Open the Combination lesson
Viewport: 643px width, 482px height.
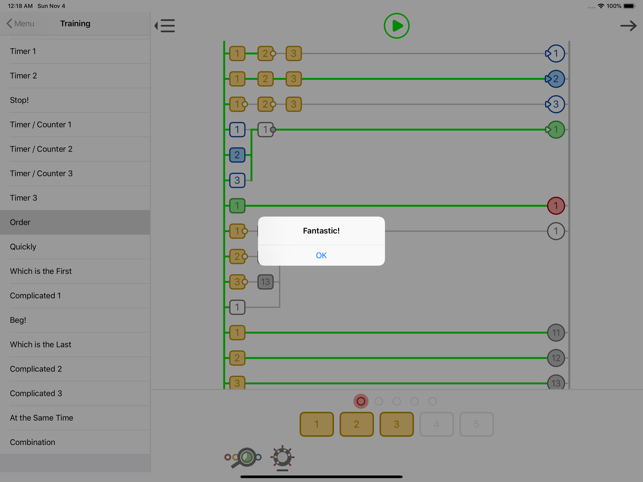click(75, 442)
